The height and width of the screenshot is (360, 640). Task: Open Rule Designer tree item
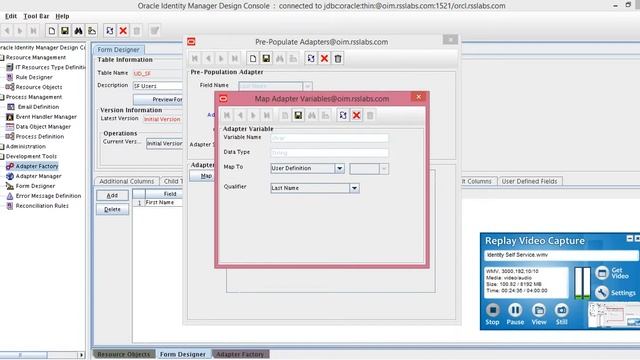click(x=34, y=77)
